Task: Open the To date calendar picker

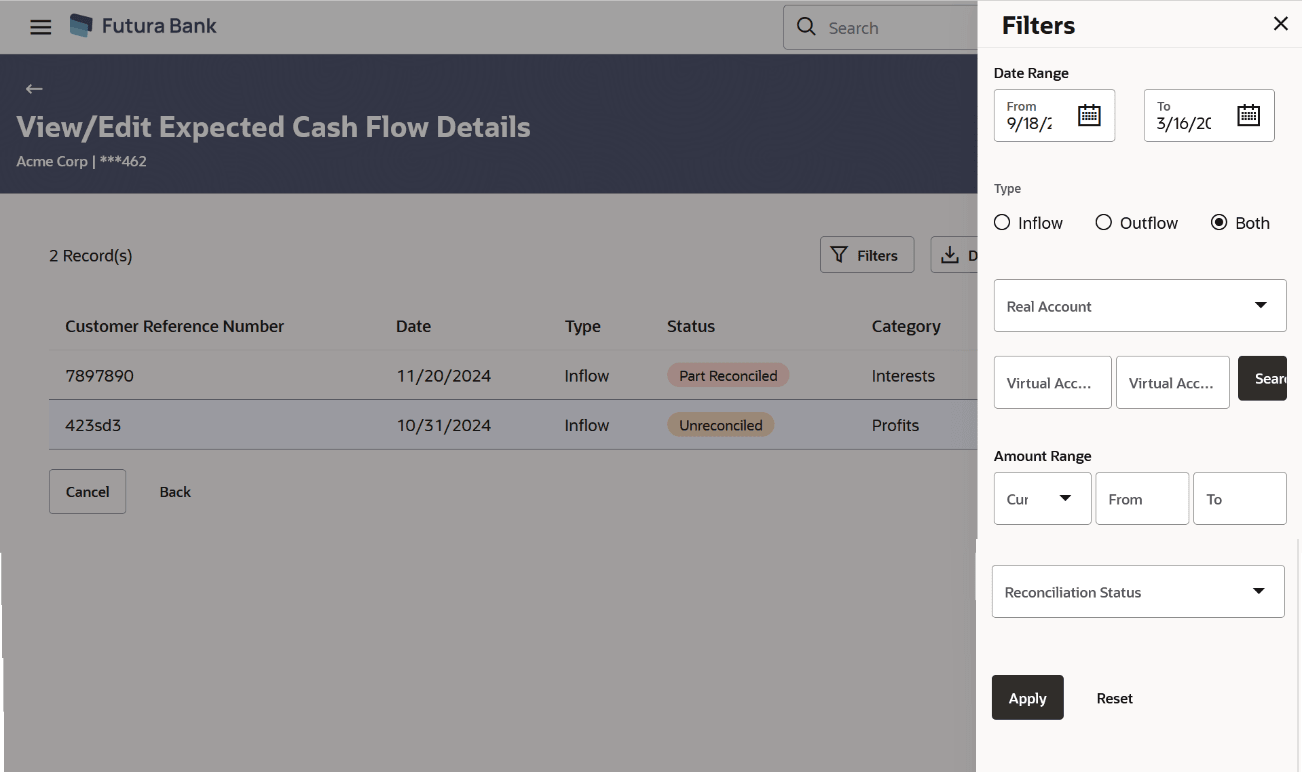Action: 1248,115
